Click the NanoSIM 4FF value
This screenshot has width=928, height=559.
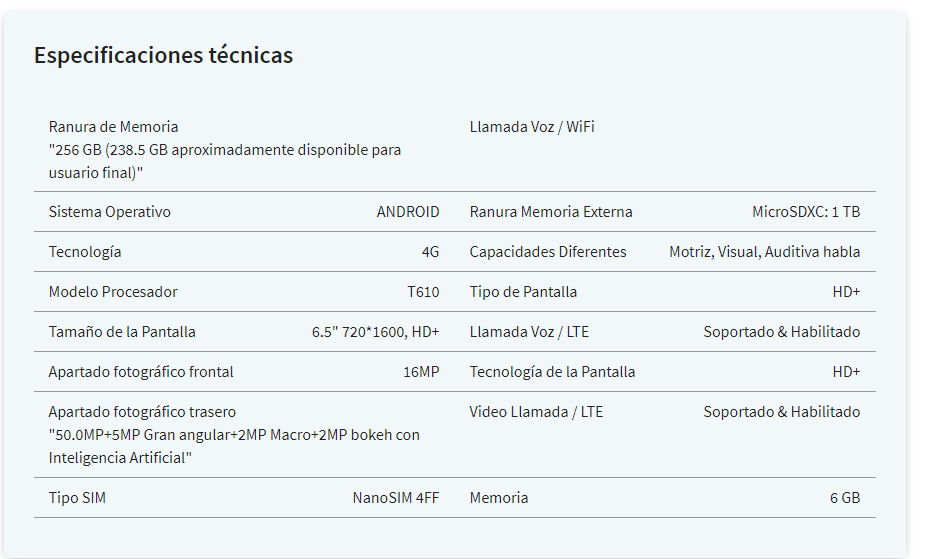pos(396,498)
